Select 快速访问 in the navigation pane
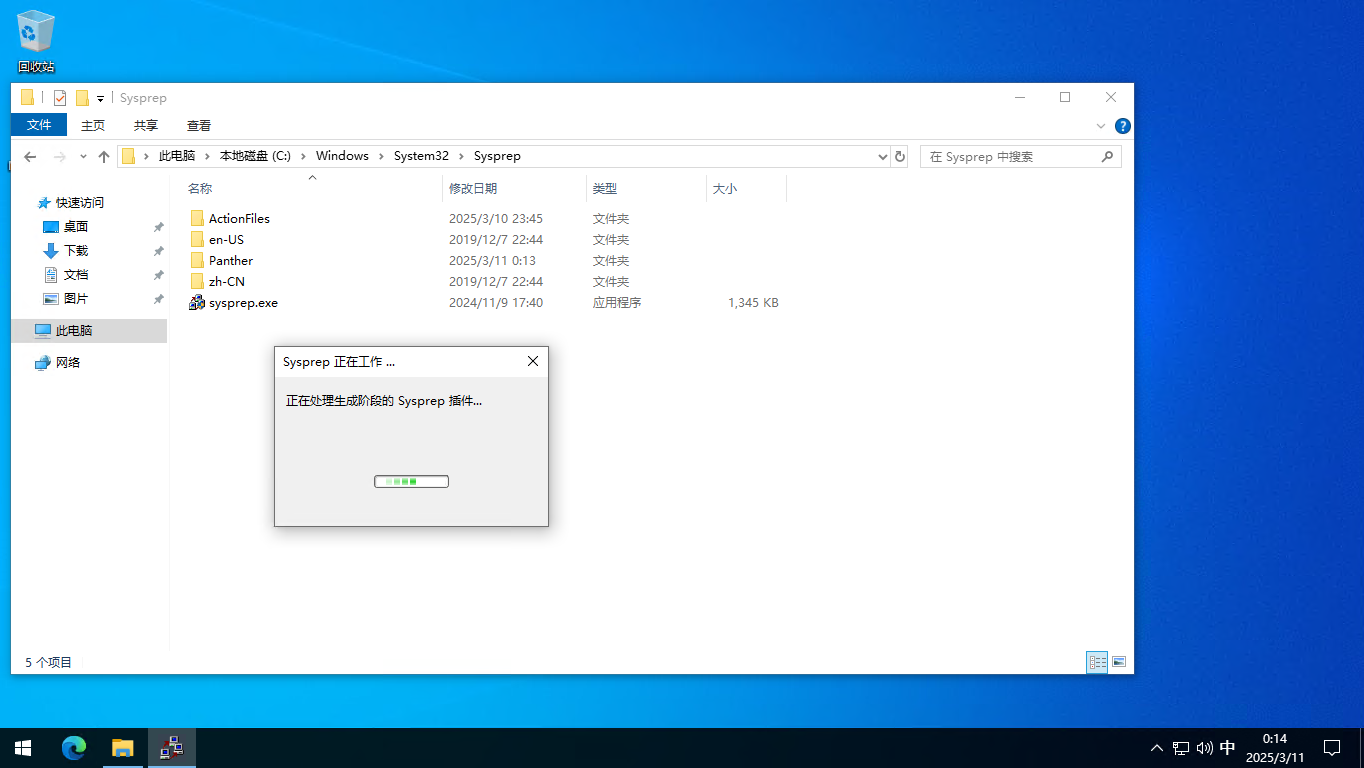 pos(79,202)
